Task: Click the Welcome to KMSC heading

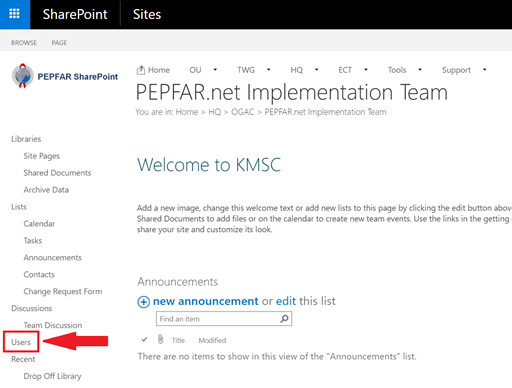Action: 209,165
